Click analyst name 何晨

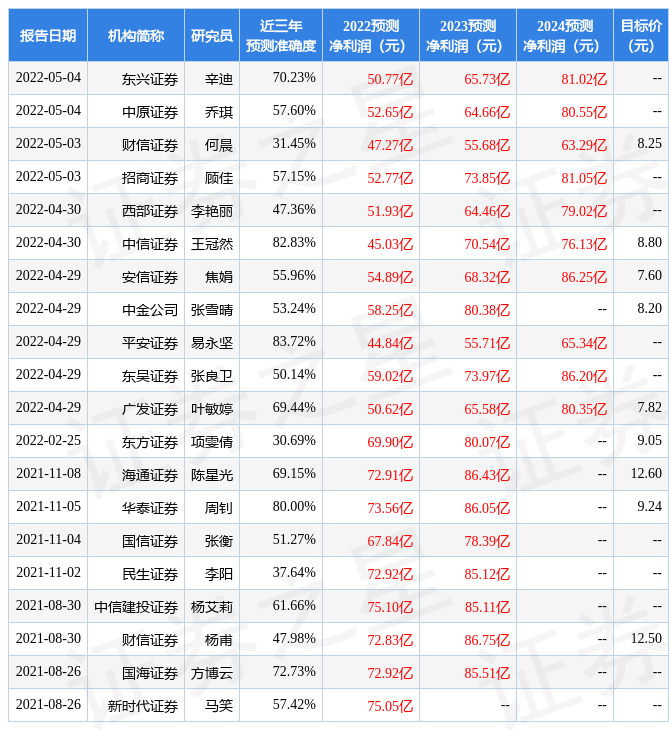[219, 145]
